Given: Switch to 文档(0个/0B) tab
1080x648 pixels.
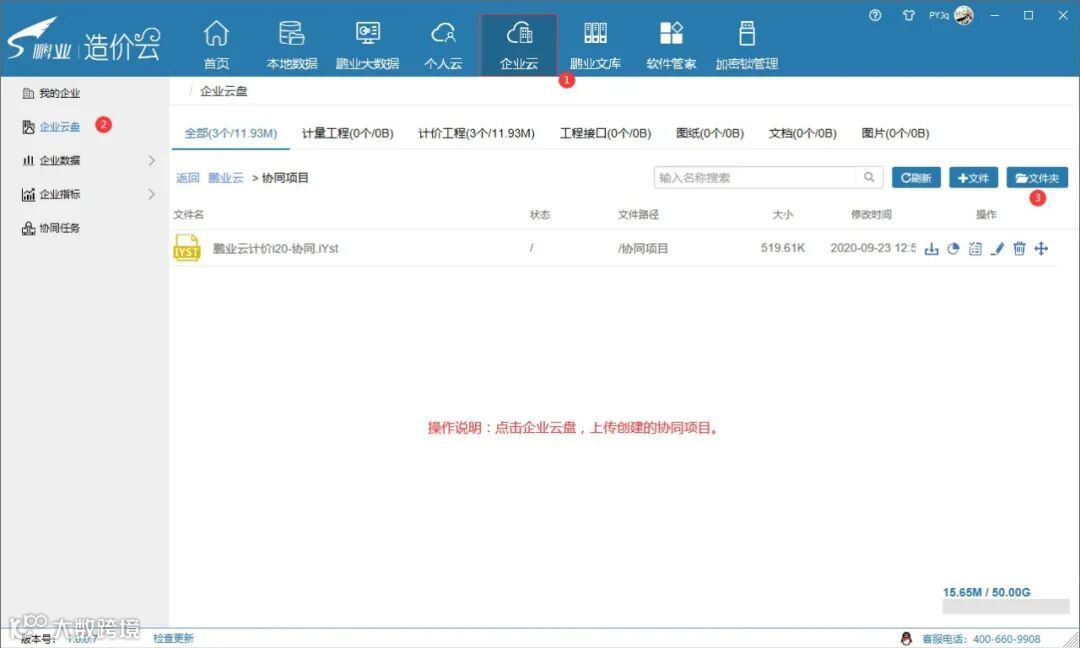Looking at the screenshot, I should coord(802,133).
